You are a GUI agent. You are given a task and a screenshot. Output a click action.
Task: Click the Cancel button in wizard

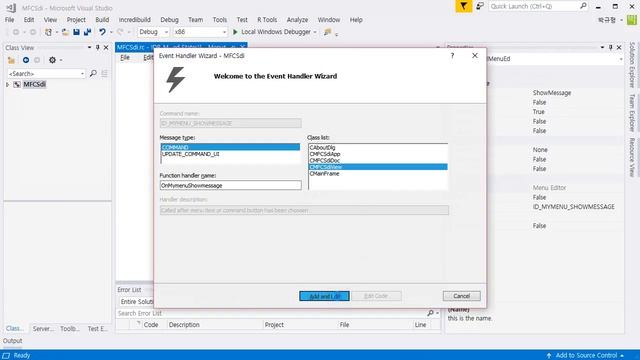(461, 296)
